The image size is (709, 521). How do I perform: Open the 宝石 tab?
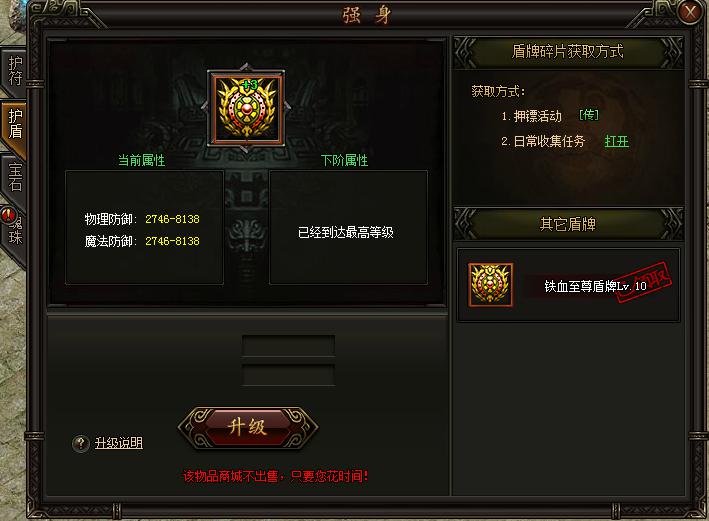[14, 177]
